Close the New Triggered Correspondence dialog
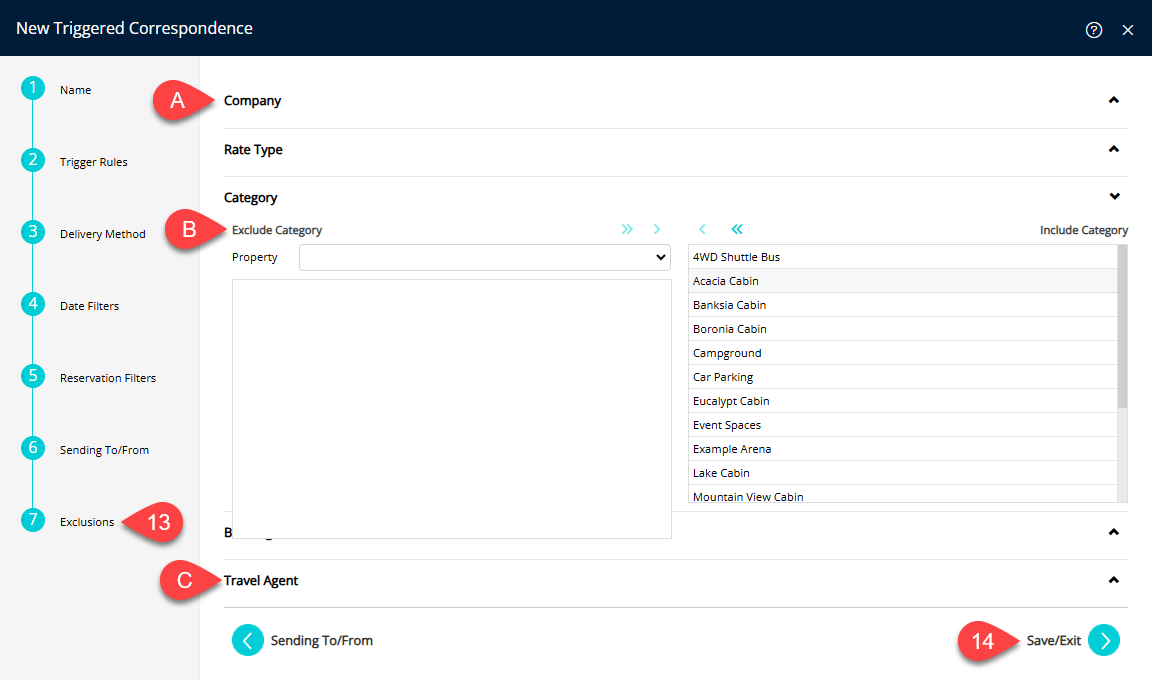This screenshot has width=1152, height=680. [x=1128, y=30]
